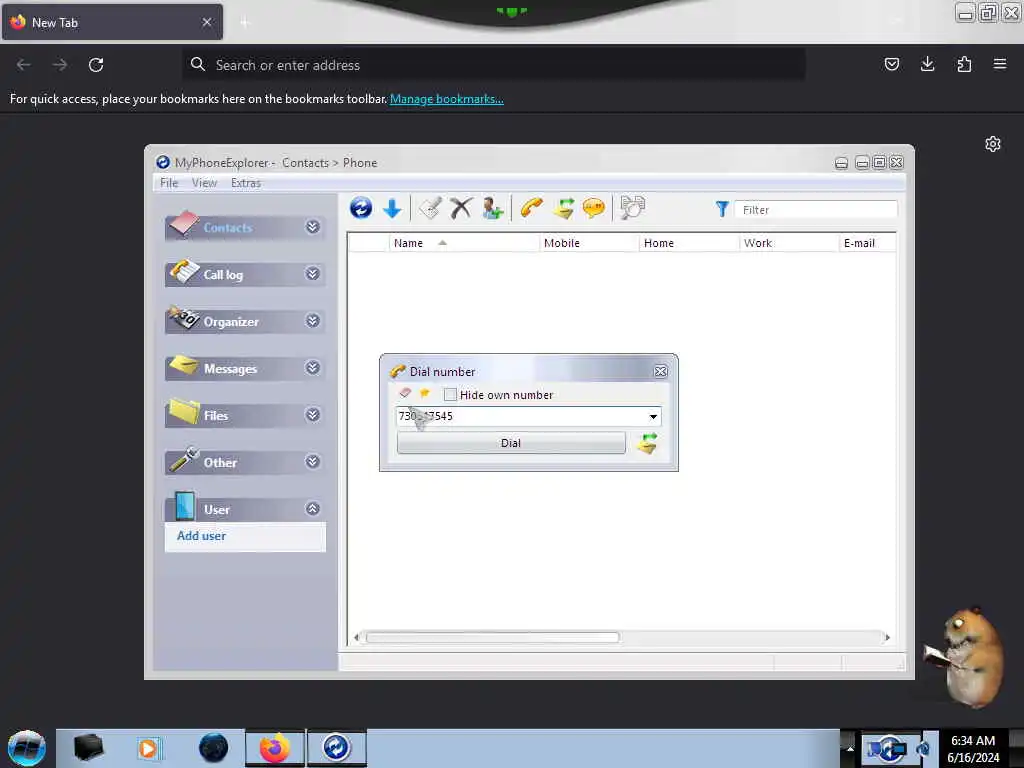This screenshot has height=768, width=1024.
Task: Click the Filter text box
Action: [x=816, y=210]
